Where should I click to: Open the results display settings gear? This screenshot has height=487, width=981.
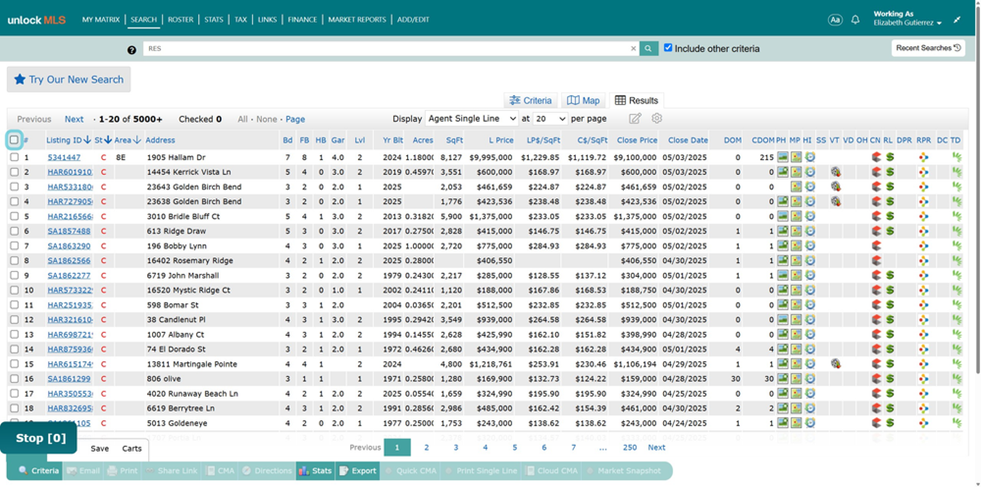coord(656,118)
